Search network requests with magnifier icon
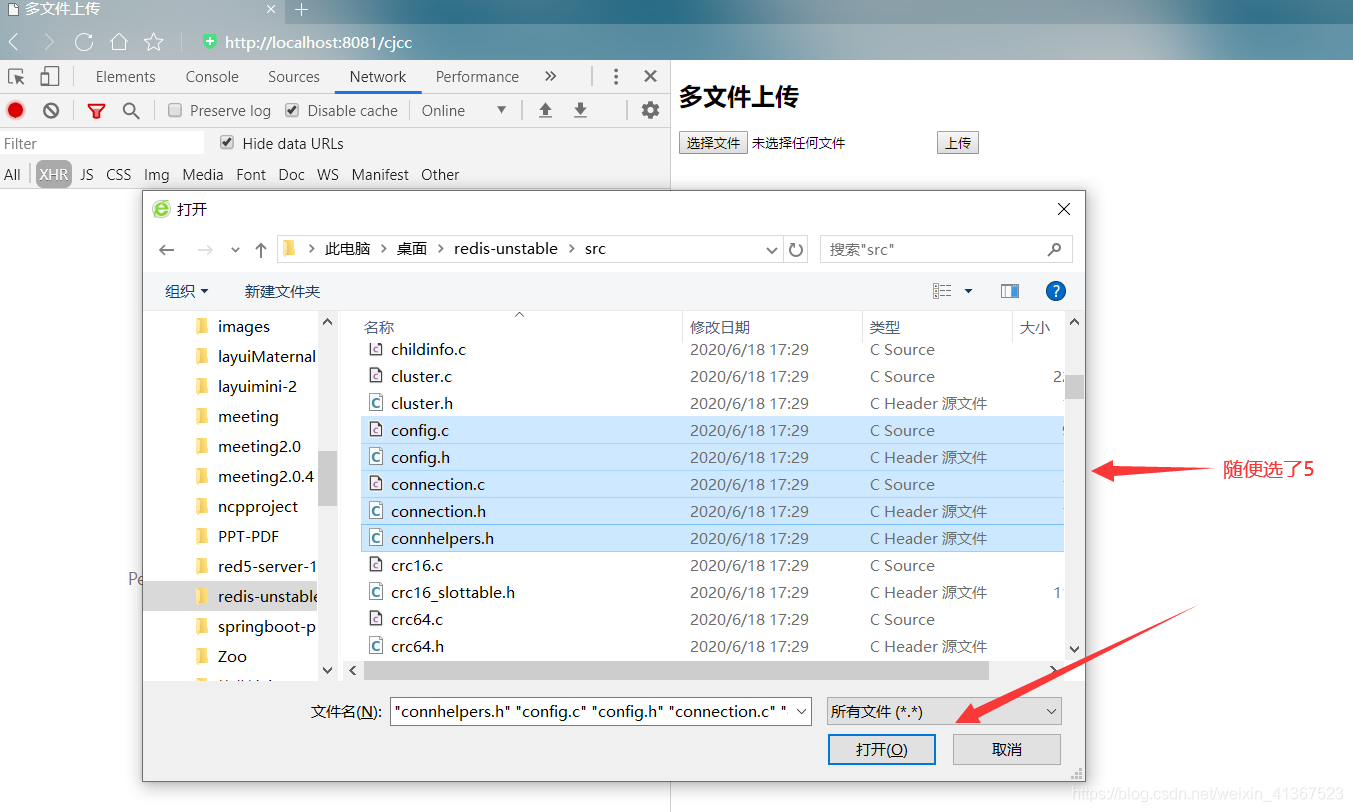The image size is (1353, 812). click(130, 110)
